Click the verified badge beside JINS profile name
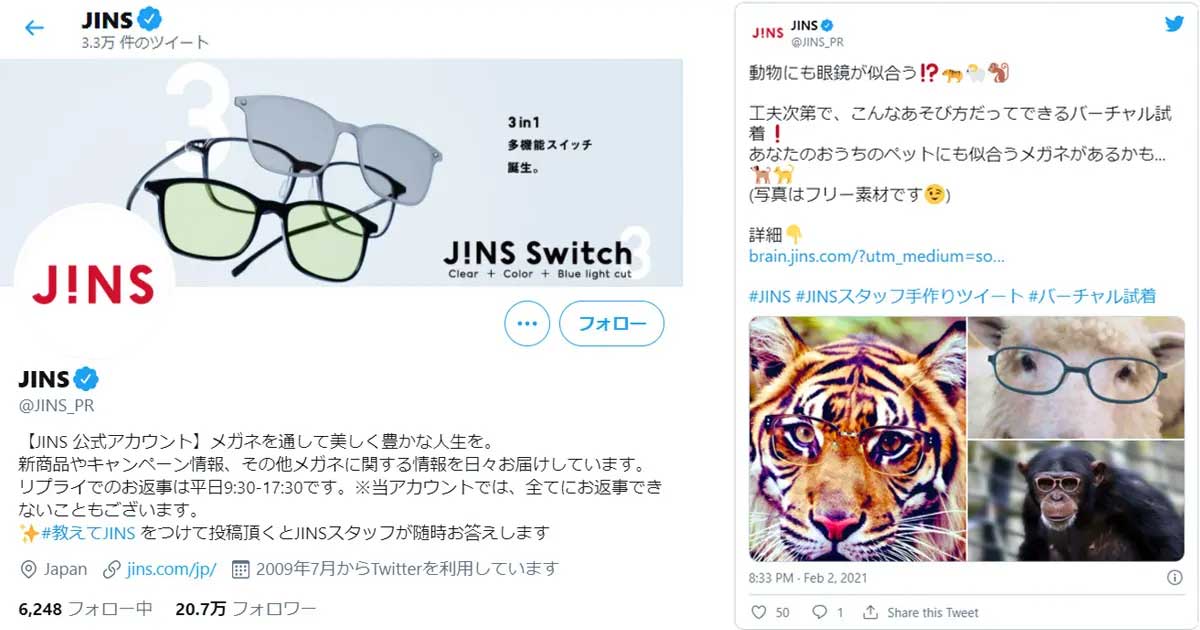The width and height of the screenshot is (1200, 630). [x=87, y=379]
